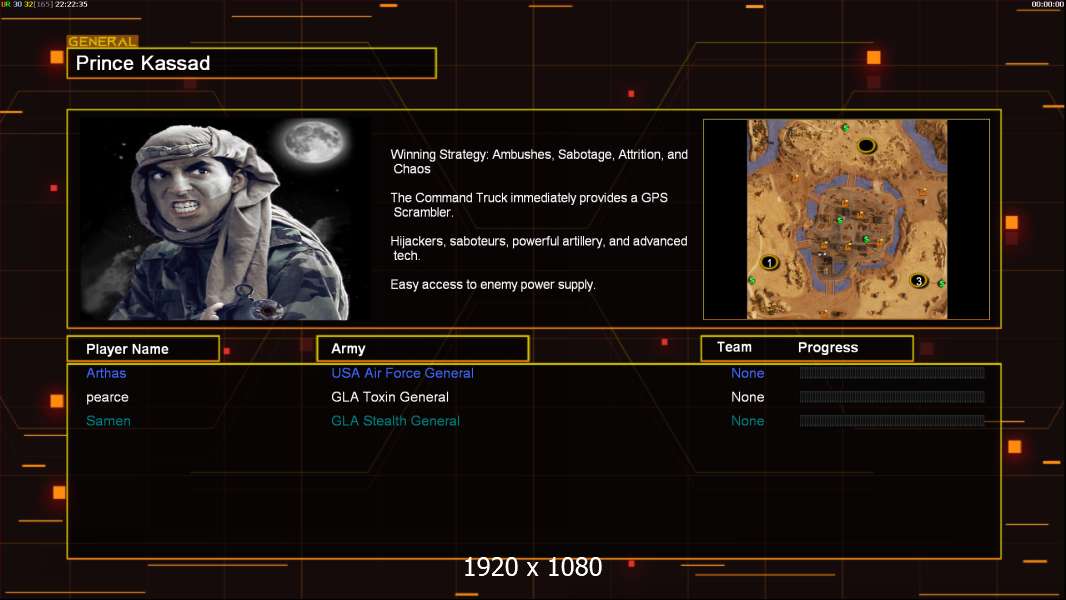Viewport: 1066px width, 600px height.
Task: Click the Prince Kassad portrait image
Action: pyautogui.click(x=226, y=219)
